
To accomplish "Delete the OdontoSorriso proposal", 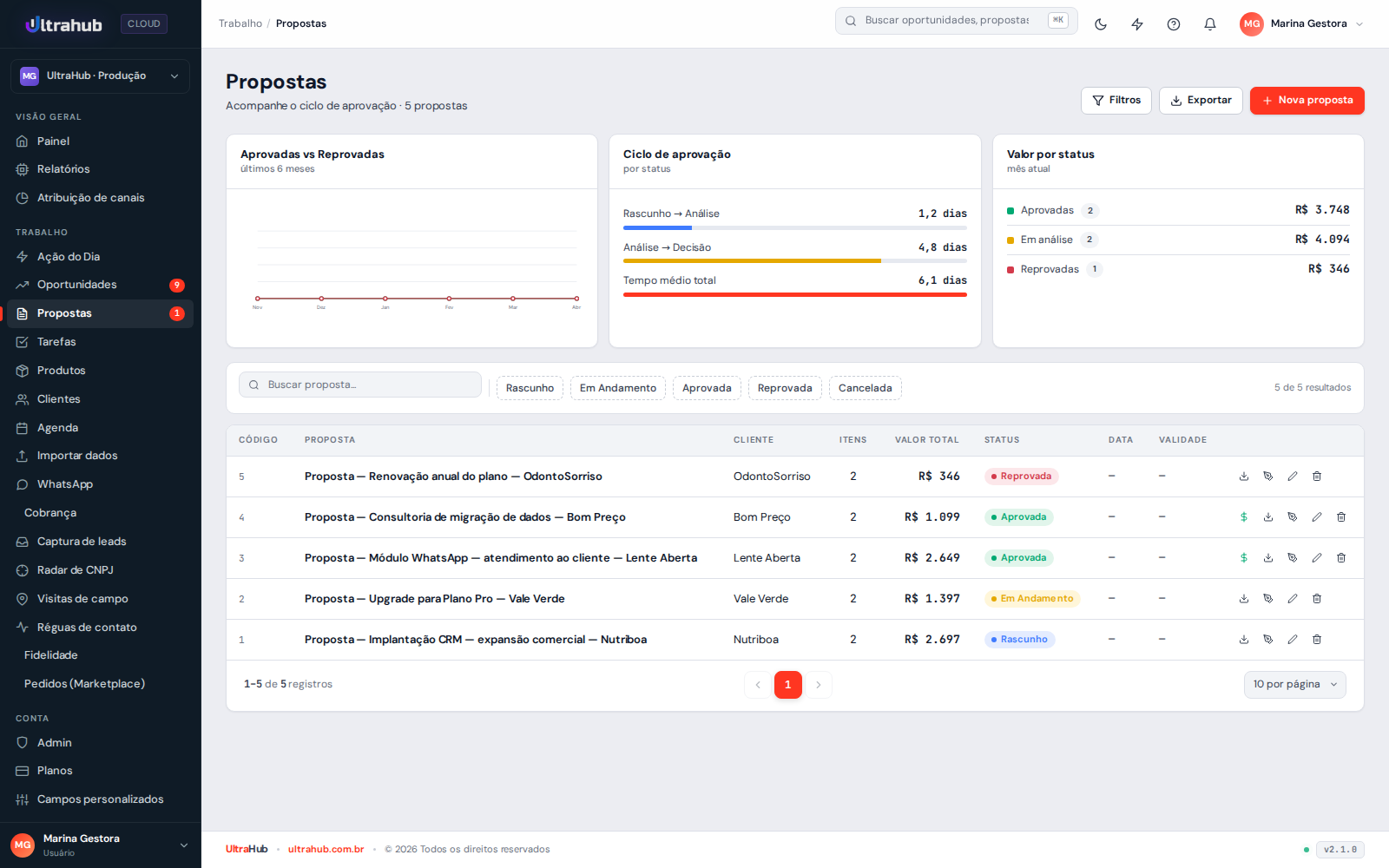I will click(1317, 477).
